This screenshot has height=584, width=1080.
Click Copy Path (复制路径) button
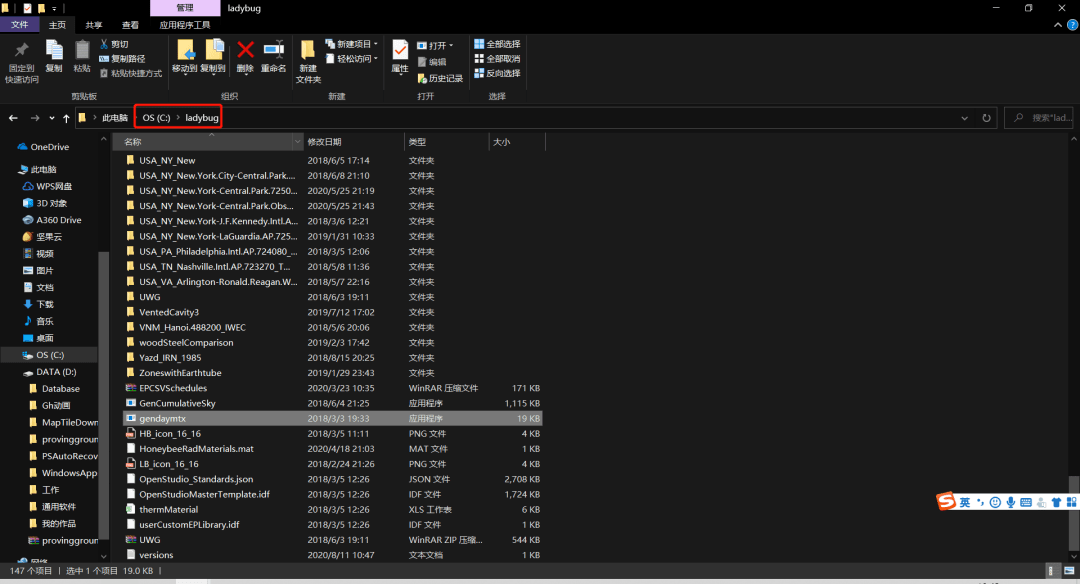tap(127, 59)
